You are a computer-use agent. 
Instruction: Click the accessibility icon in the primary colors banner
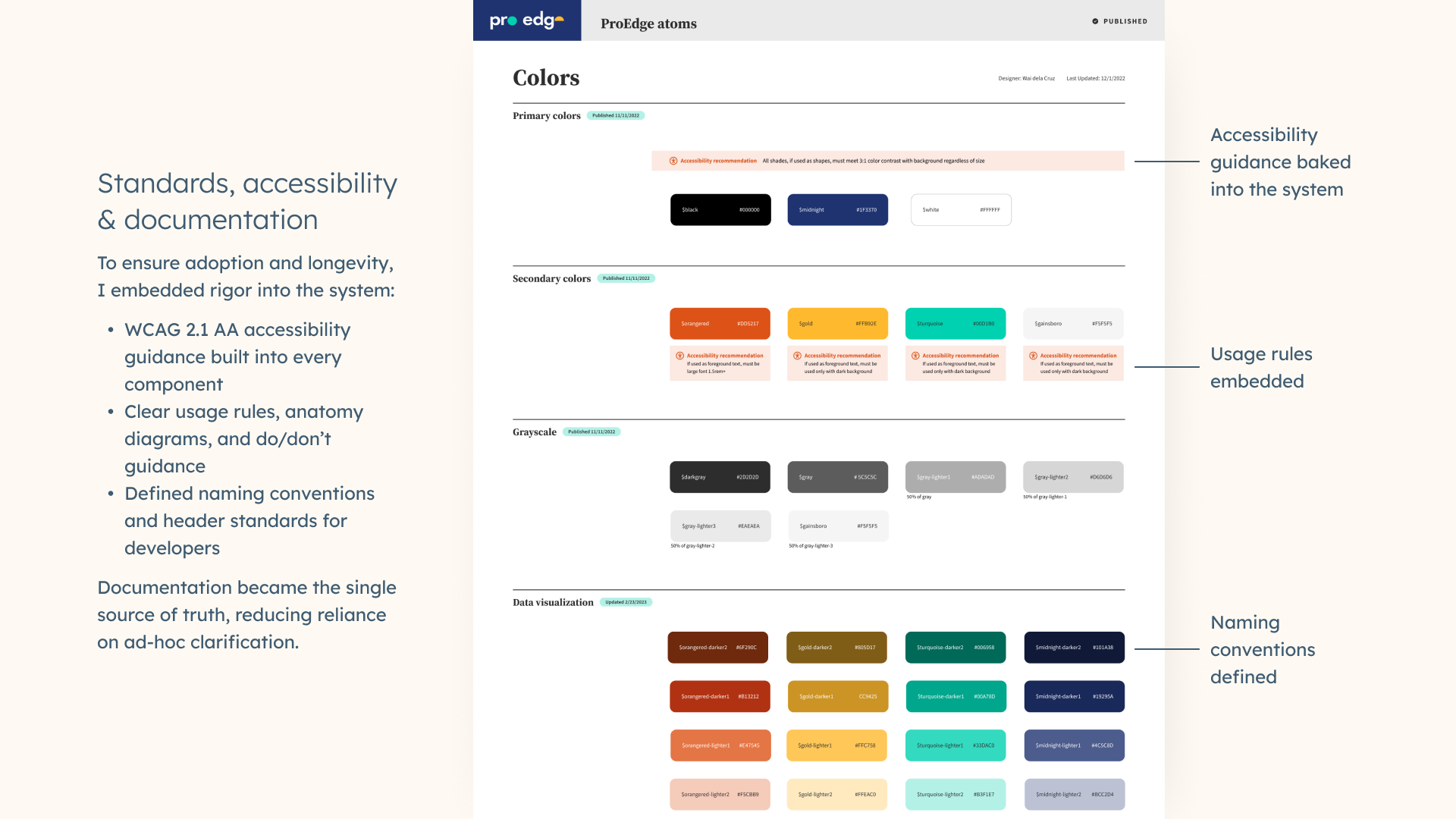tap(673, 161)
